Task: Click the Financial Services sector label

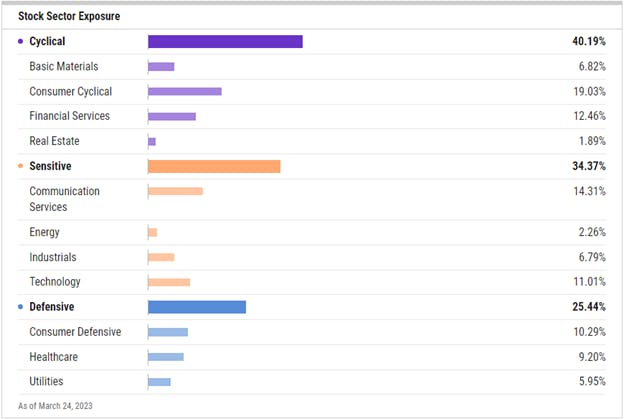Action: point(69,116)
